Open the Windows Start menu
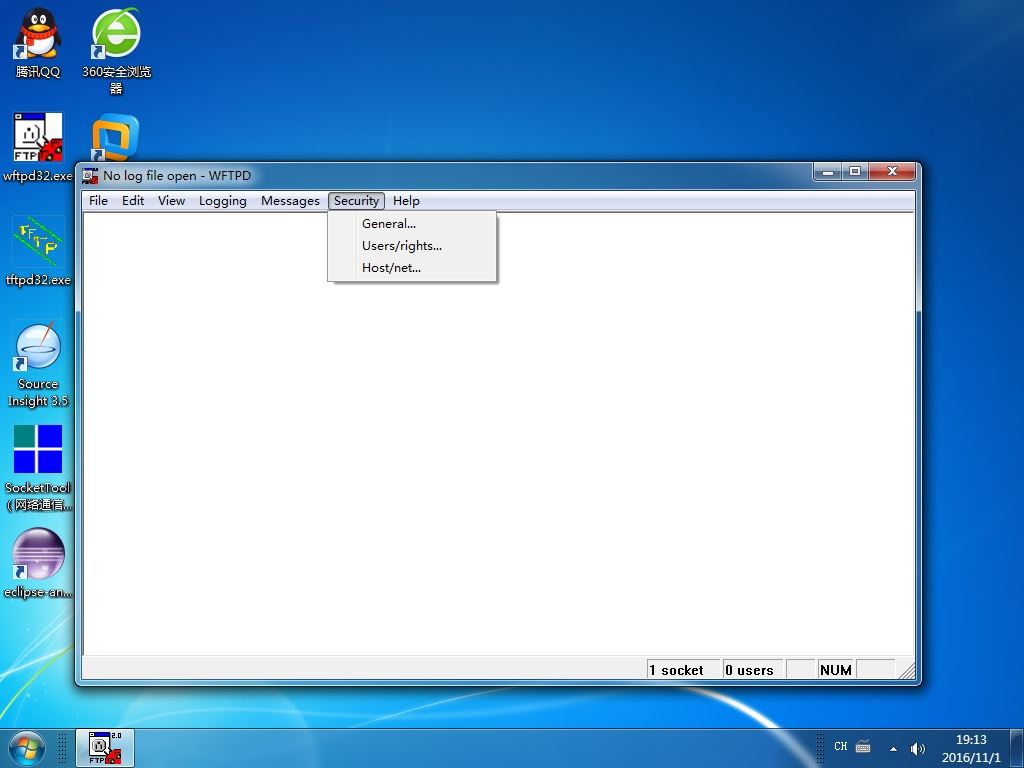The width and height of the screenshot is (1024, 768). pyautogui.click(x=27, y=748)
